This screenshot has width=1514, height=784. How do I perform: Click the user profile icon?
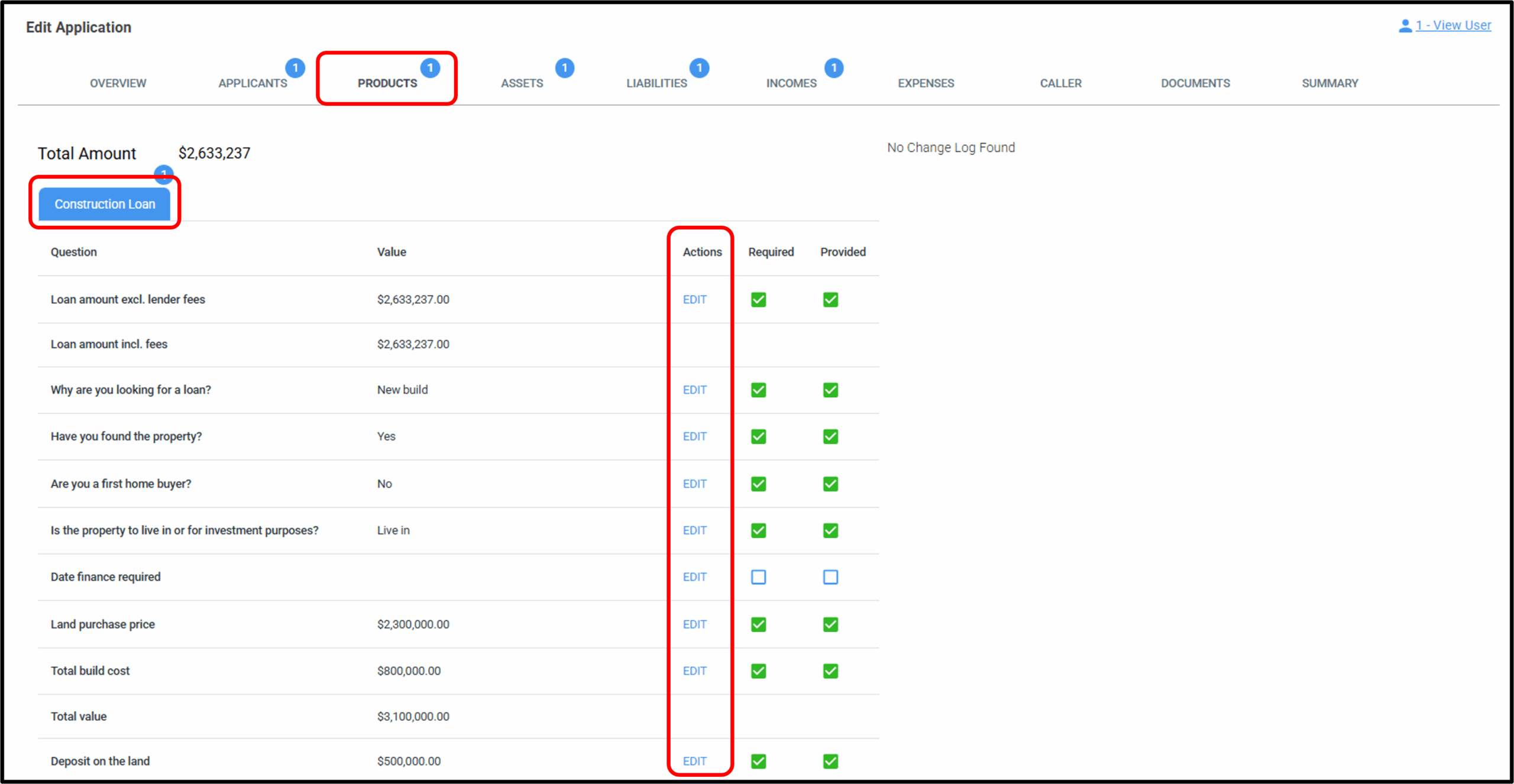pos(1405,26)
